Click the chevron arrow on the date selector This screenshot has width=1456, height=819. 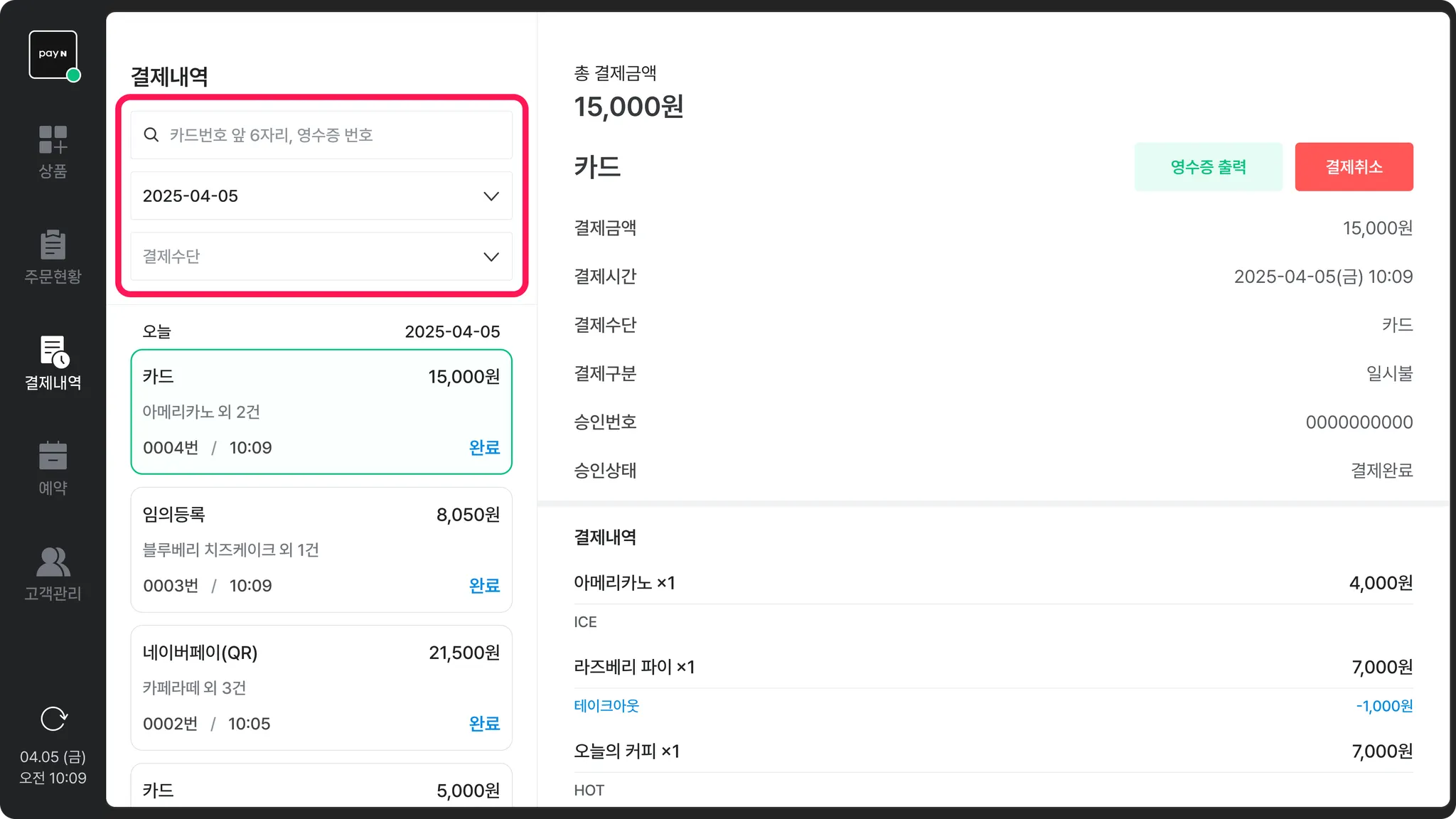pos(491,196)
